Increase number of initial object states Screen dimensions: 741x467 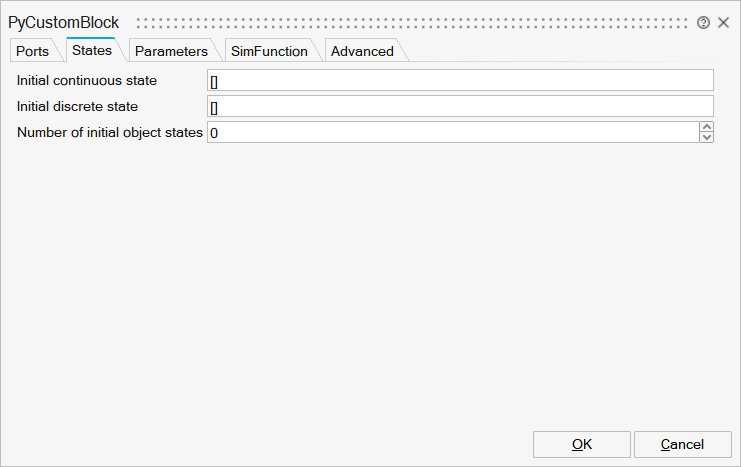tap(707, 127)
